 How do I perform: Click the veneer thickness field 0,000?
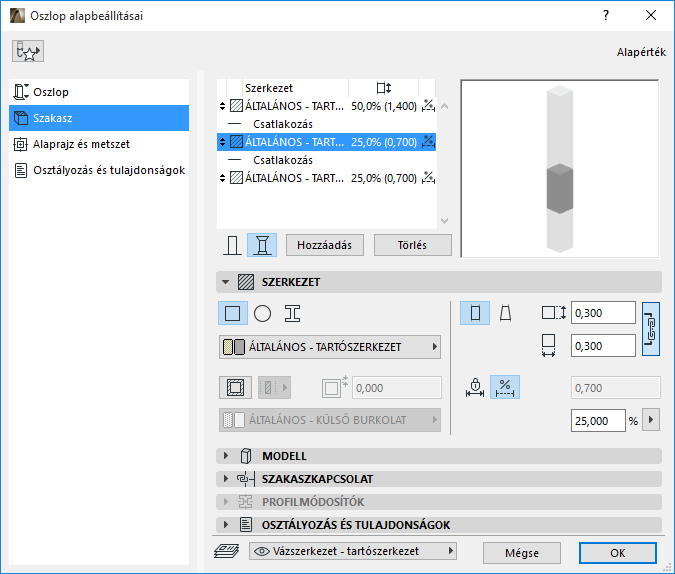click(396, 388)
